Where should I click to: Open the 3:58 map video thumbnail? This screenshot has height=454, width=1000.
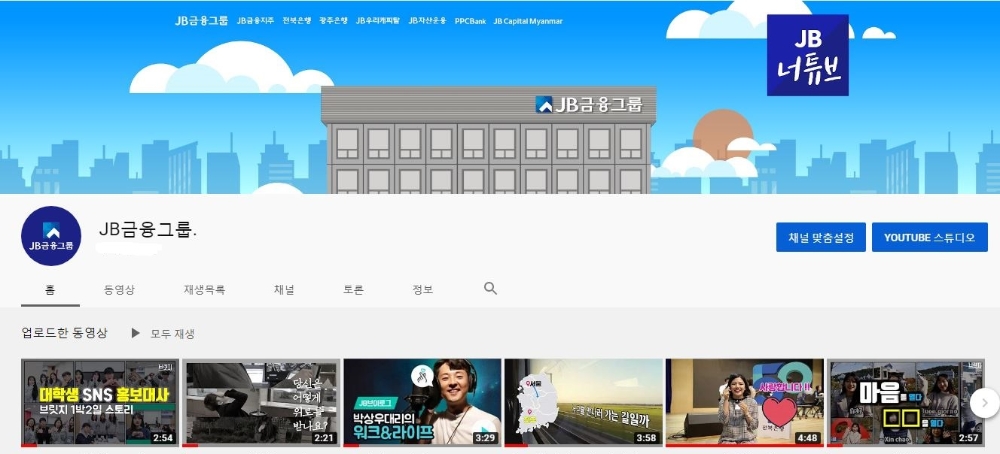(x=584, y=402)
